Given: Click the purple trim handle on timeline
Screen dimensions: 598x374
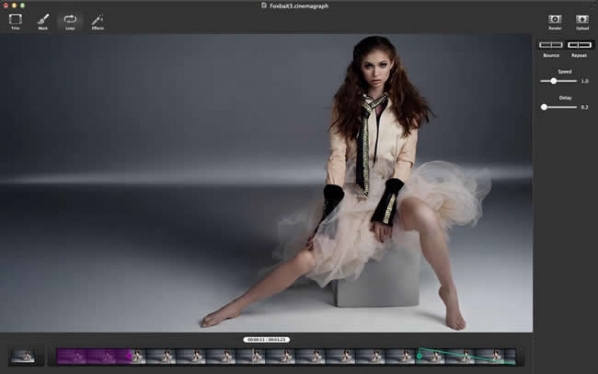Looking at the screenshot, I should tap(130, 356).
